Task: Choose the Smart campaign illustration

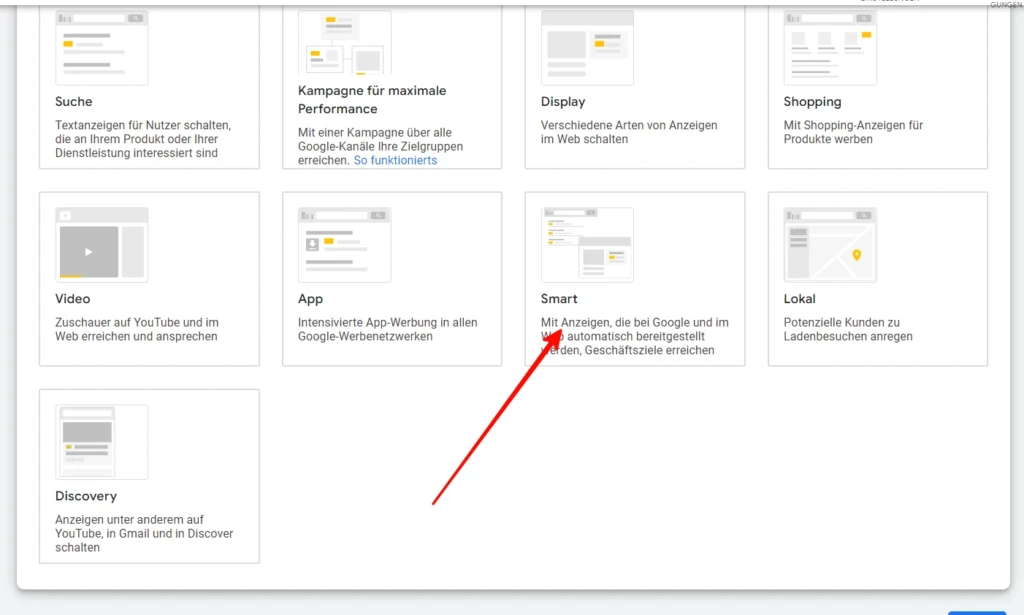Action: [587, 245]
